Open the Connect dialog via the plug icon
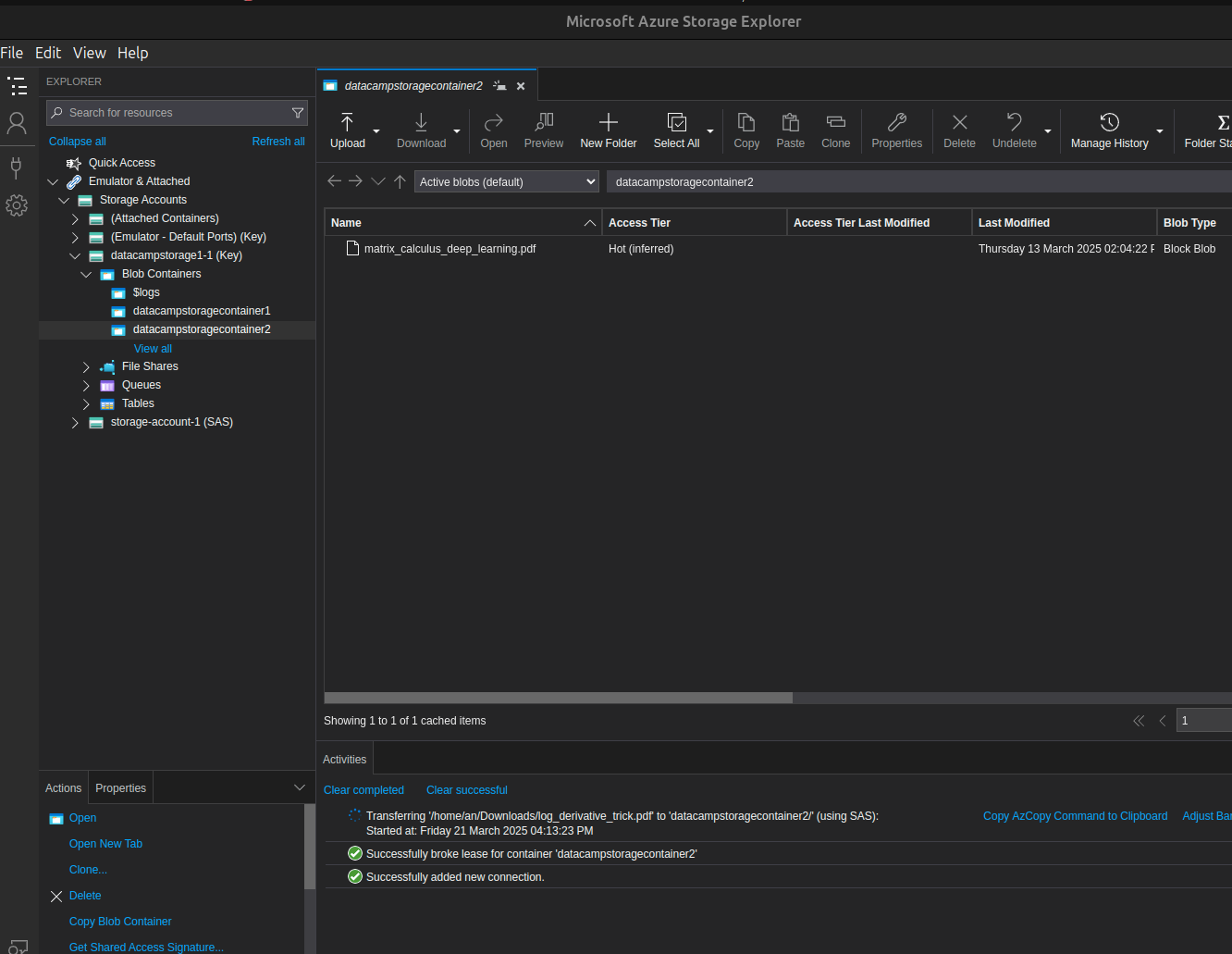The width and height of the screenshot is (1232, 954). click(x=16, y=167)
